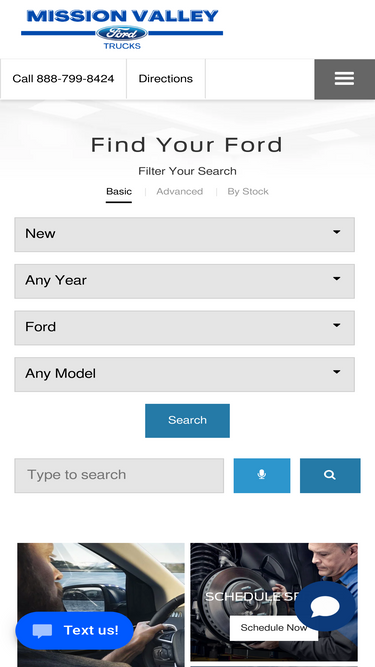Click the magnifying glass search button
Viewport: 375px width, 667px height.
[x=330, y=475]
